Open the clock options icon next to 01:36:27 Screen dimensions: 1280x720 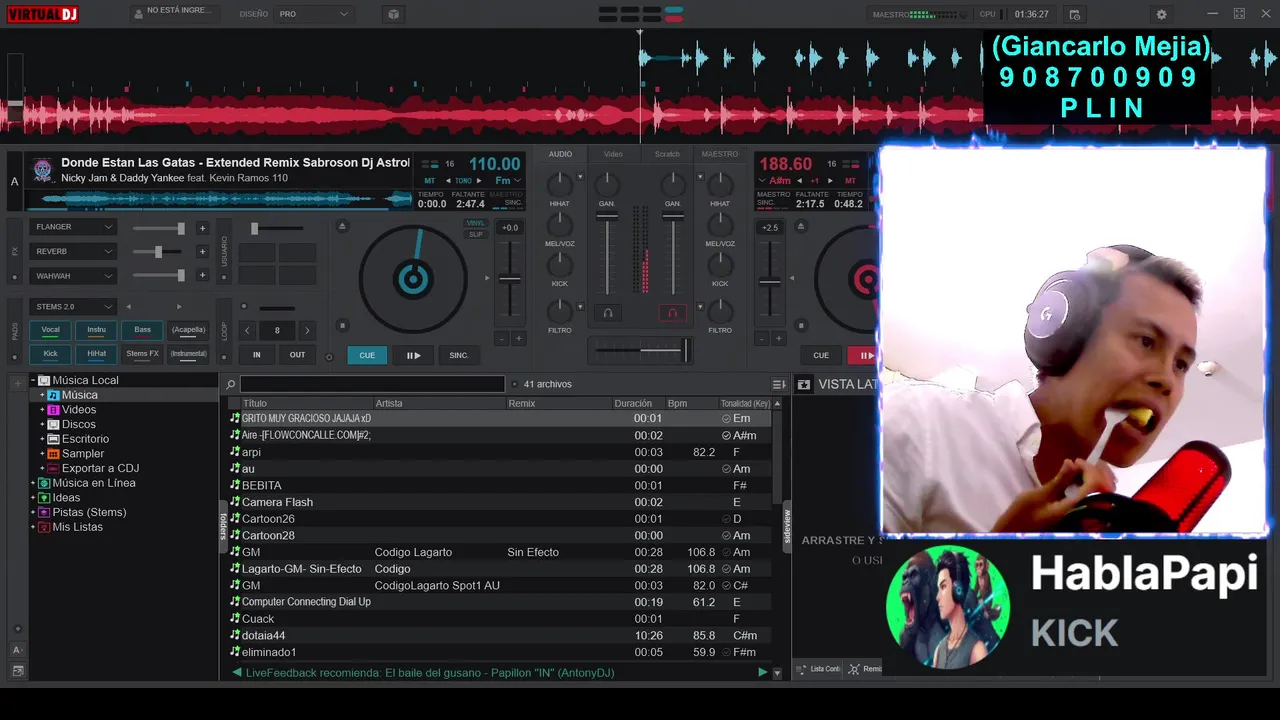[1075, 14]
